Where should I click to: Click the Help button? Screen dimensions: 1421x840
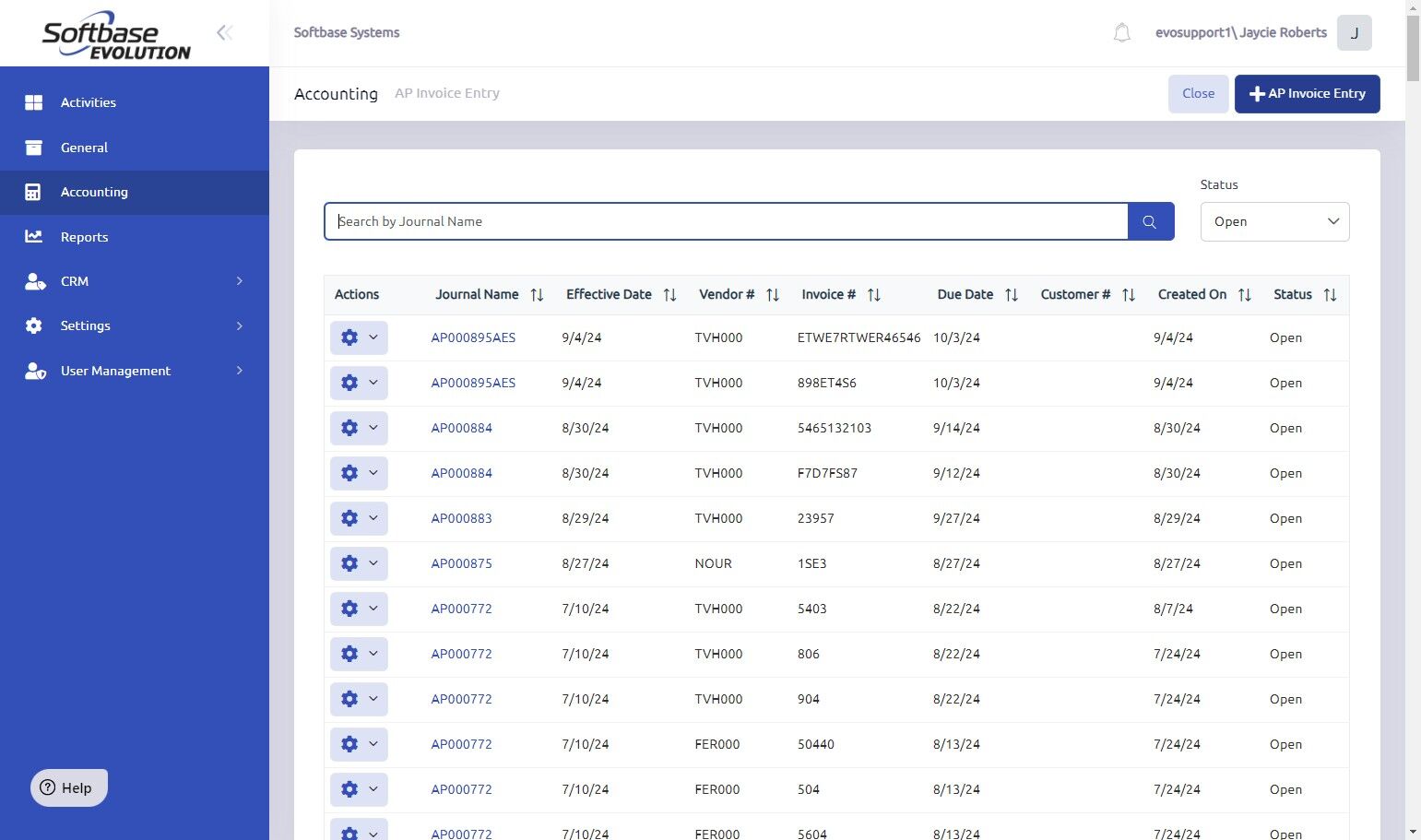coord(69,787)
